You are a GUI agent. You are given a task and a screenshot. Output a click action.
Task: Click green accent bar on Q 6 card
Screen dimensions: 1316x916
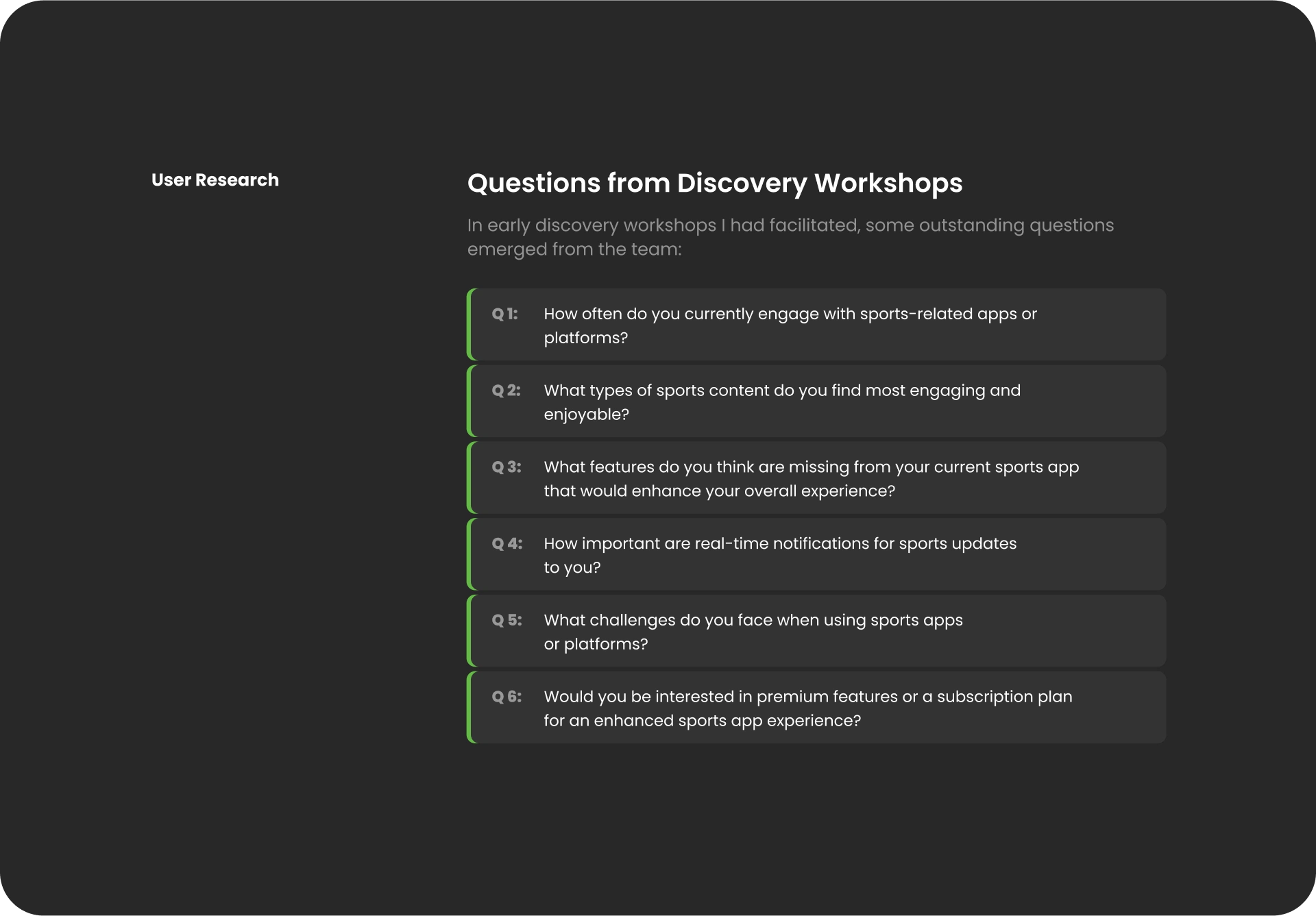pos(470,707)
